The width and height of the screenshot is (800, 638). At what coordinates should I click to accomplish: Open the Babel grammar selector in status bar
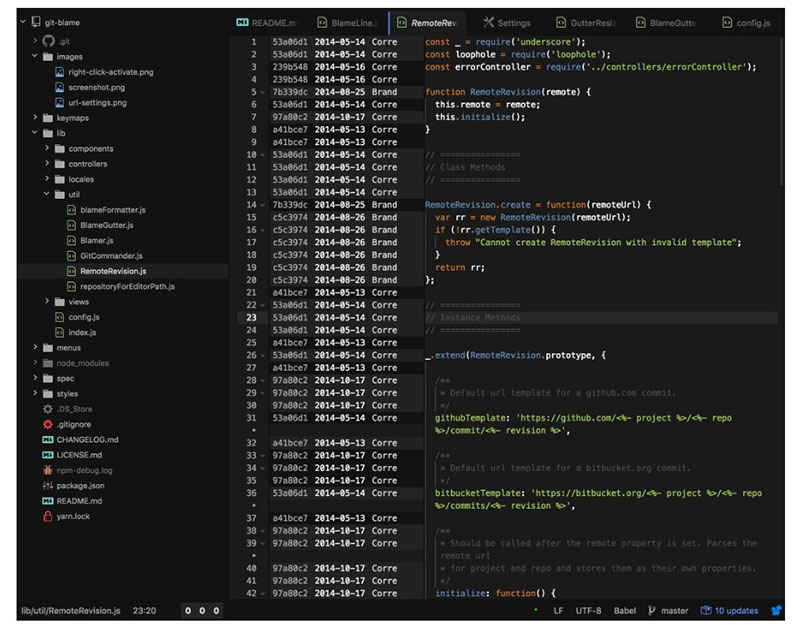click(x=625, y=610)
